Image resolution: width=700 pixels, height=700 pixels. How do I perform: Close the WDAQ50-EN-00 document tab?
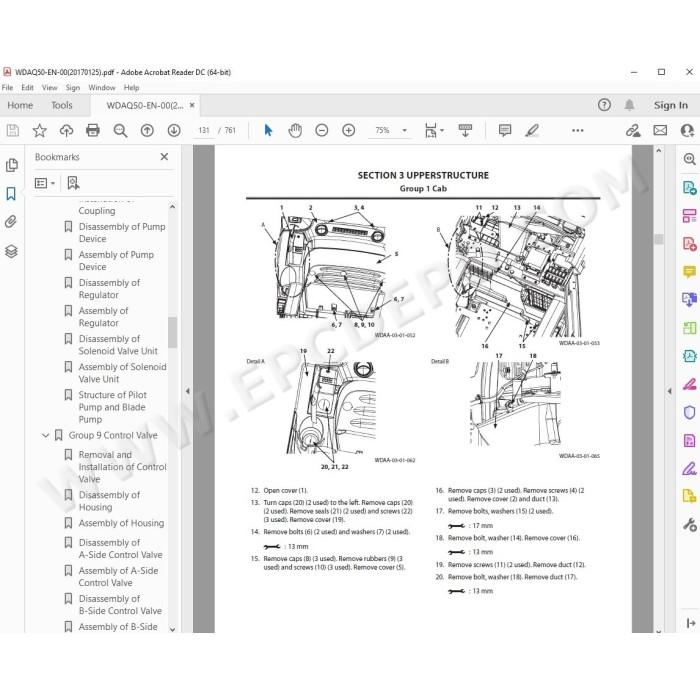192,105
